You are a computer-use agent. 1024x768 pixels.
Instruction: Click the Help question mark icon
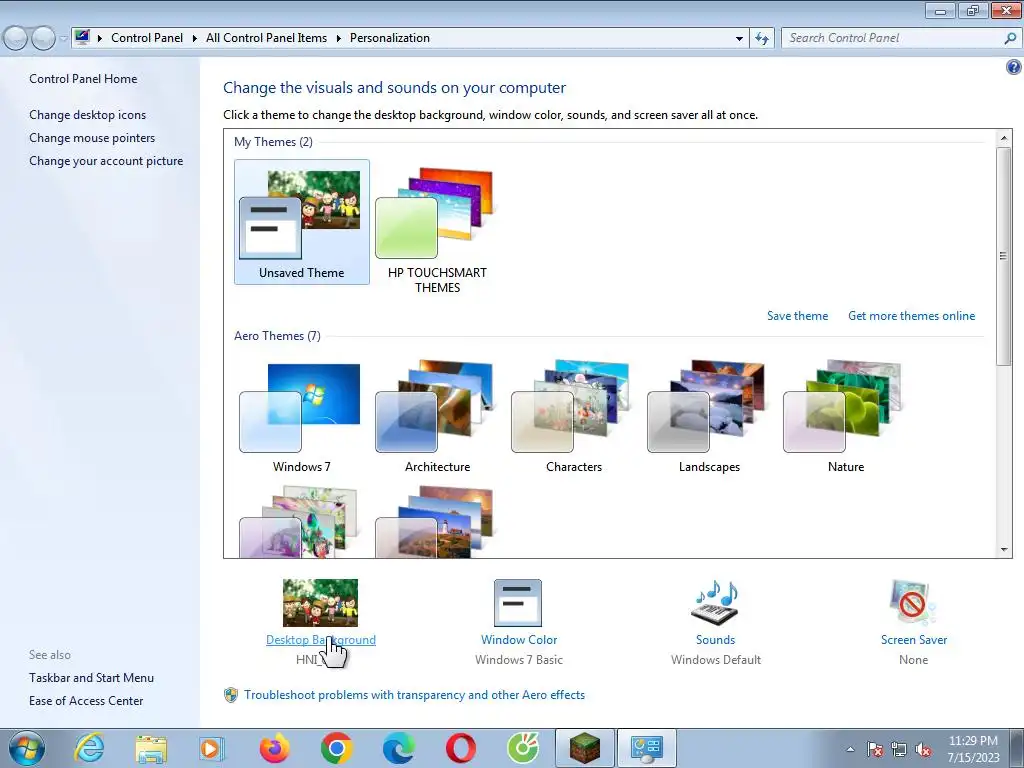point(1014,67)
